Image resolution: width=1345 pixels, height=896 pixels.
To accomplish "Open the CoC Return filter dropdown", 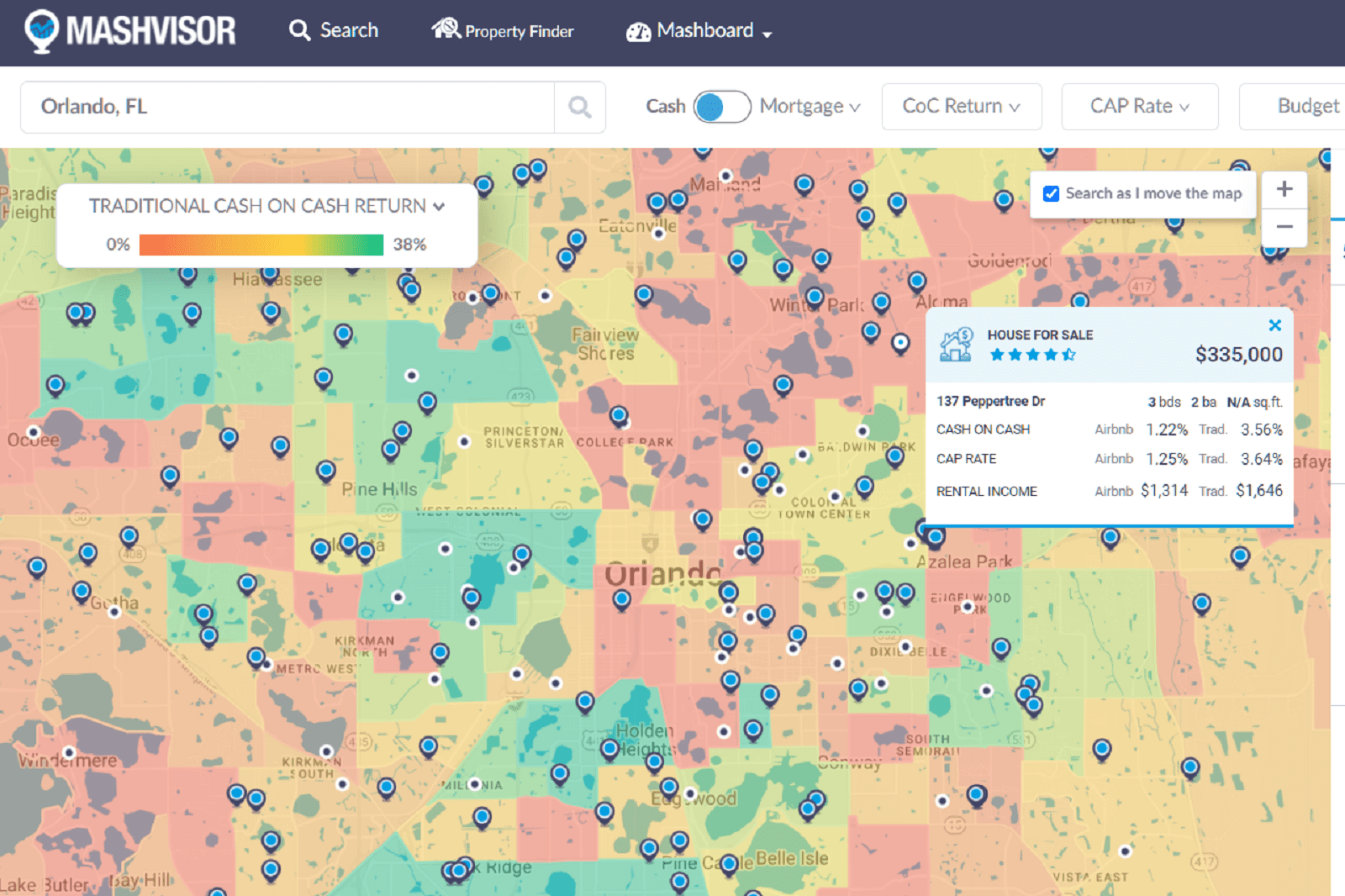I will [961, 107].
